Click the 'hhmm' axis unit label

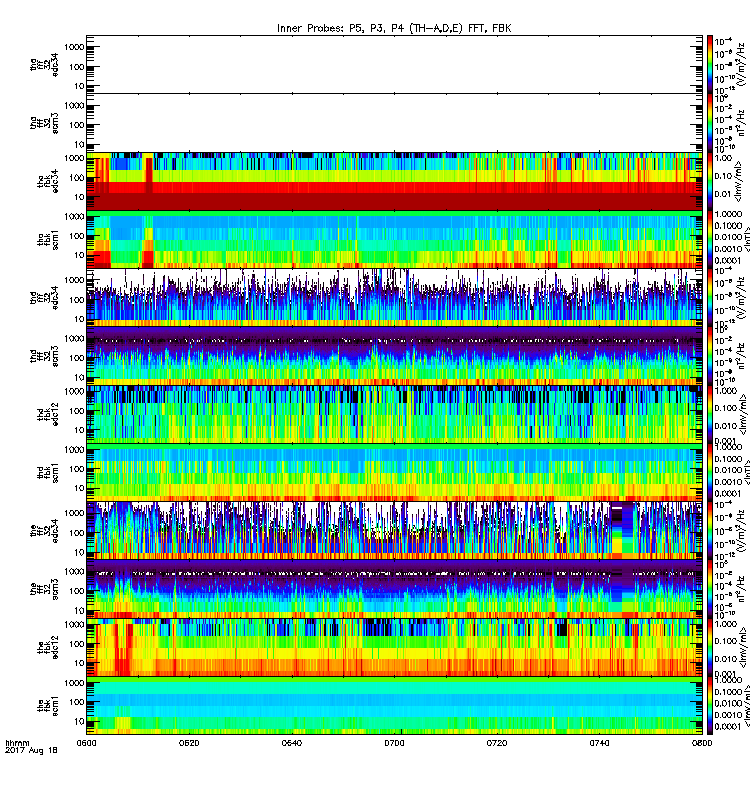17,743
